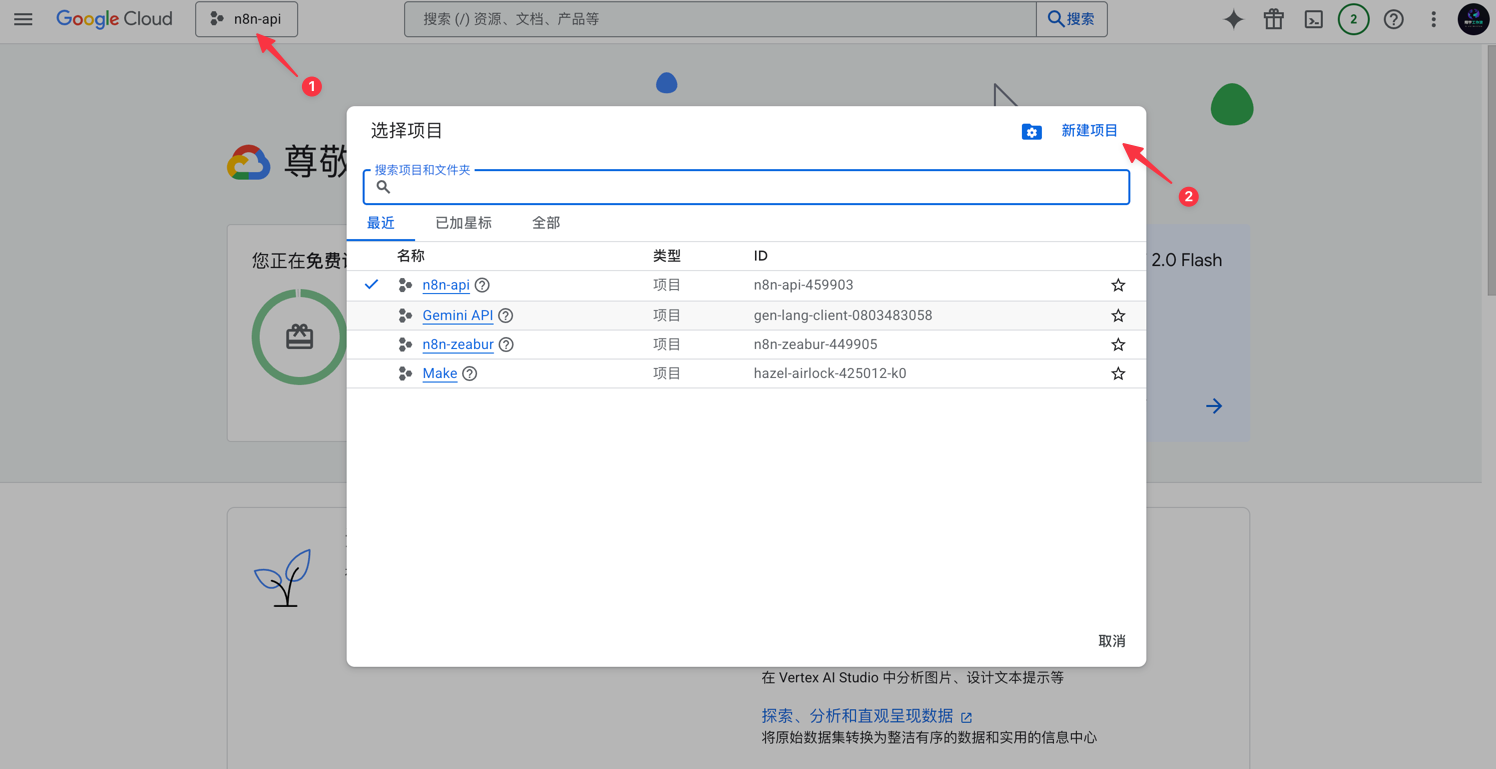Click the 搜索项目和文件夹 search field
The height and width of the screenshot is (769, 1496).
(x=746, y=187)
